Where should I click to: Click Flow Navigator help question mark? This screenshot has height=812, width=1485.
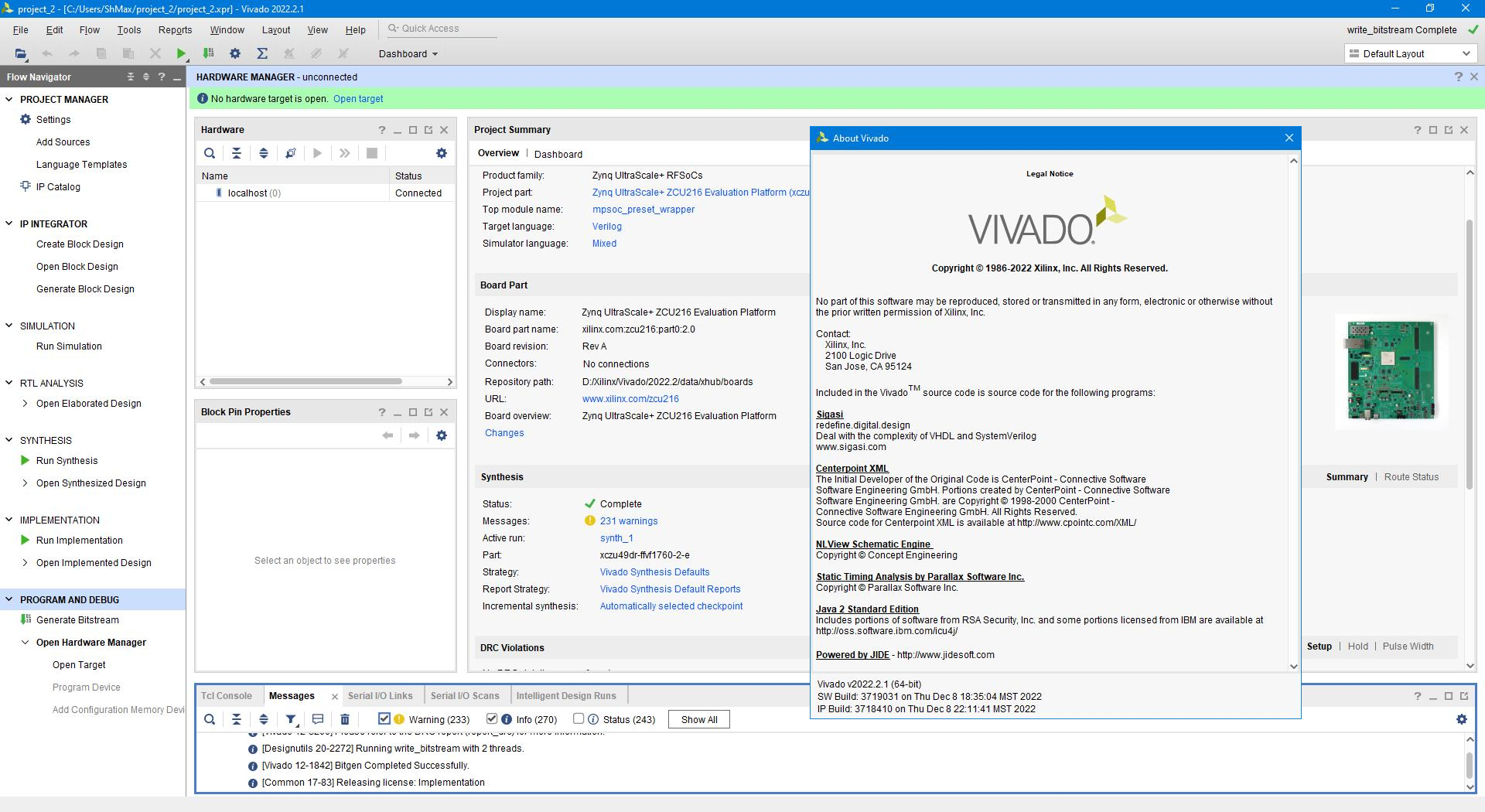pos(161,77)
